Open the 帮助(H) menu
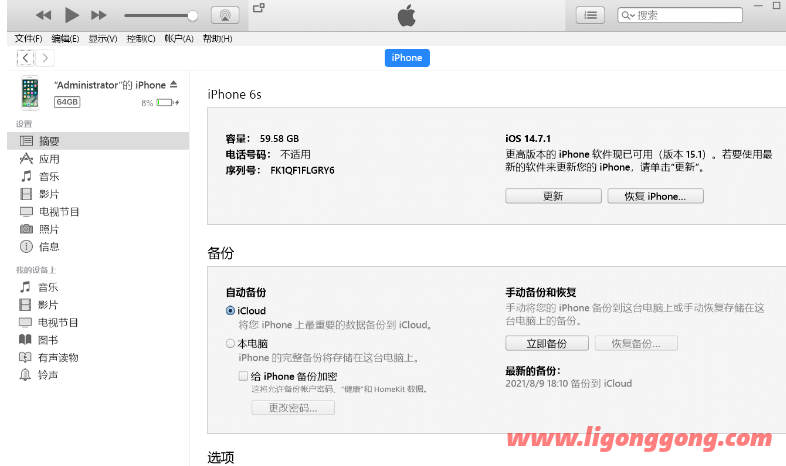Screen dimensions: 786x466 tap(217, 39)
